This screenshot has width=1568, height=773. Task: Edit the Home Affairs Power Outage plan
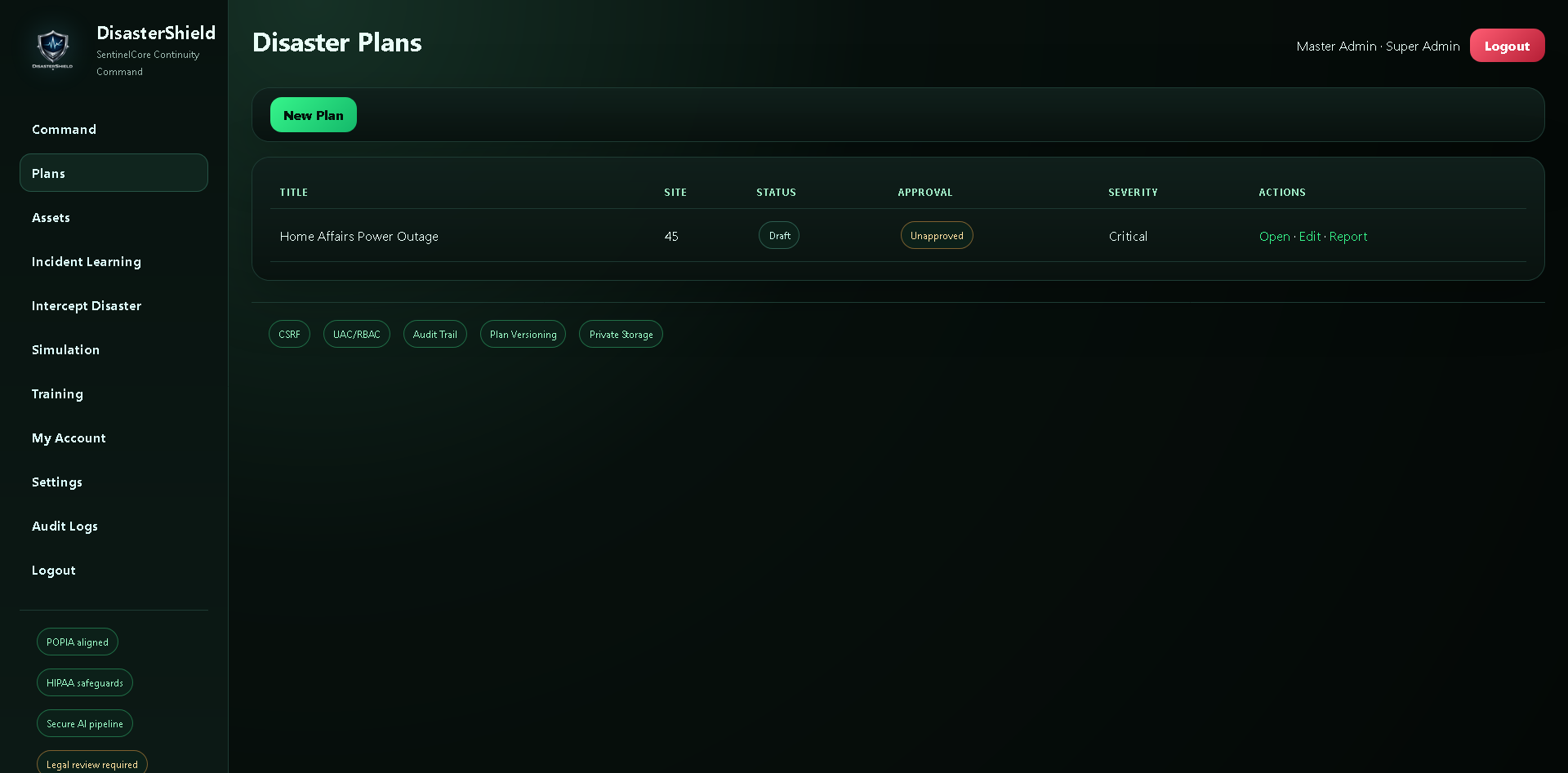pos(1309,236)
